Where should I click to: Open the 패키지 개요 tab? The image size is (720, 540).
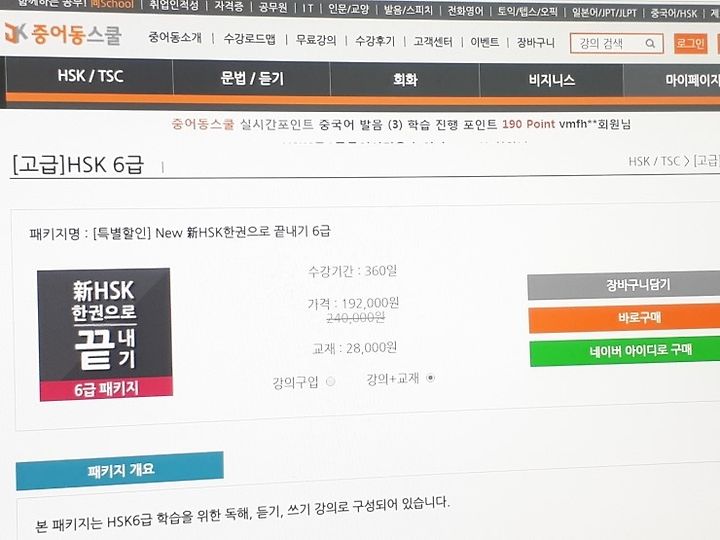[x=120, y=470]
